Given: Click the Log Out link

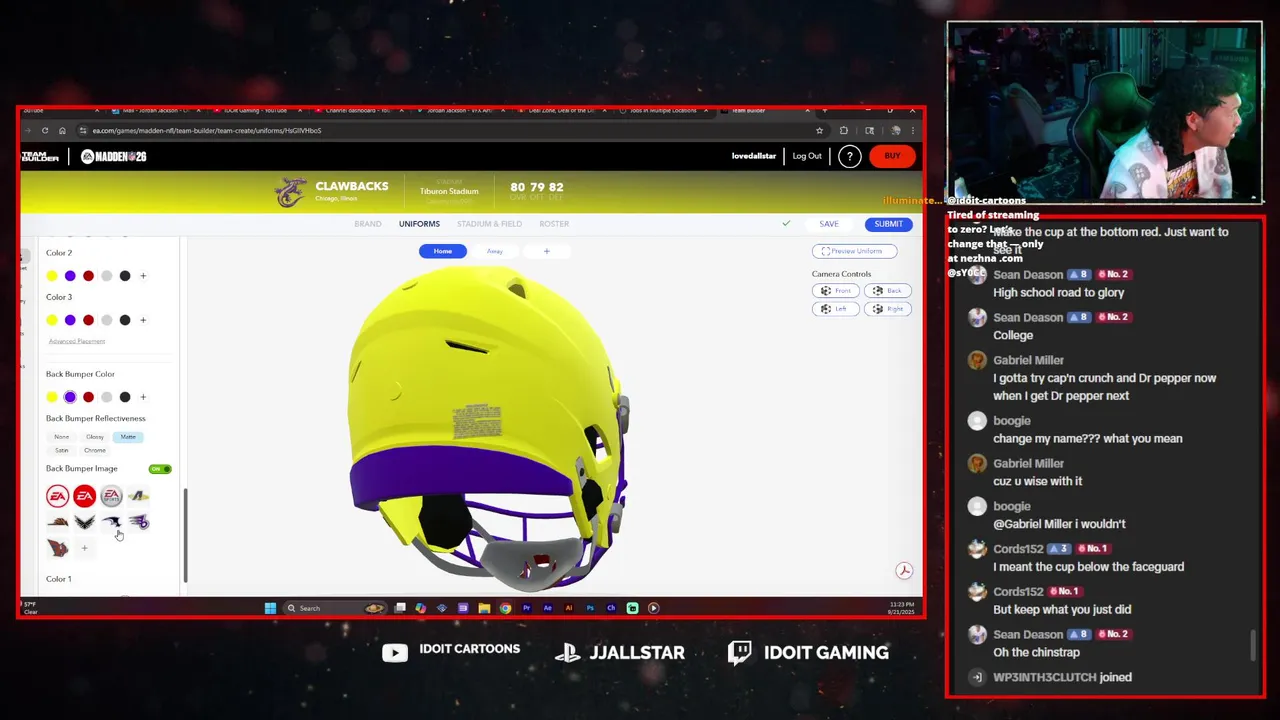Looking at the screenshot, I should point(807,156).
